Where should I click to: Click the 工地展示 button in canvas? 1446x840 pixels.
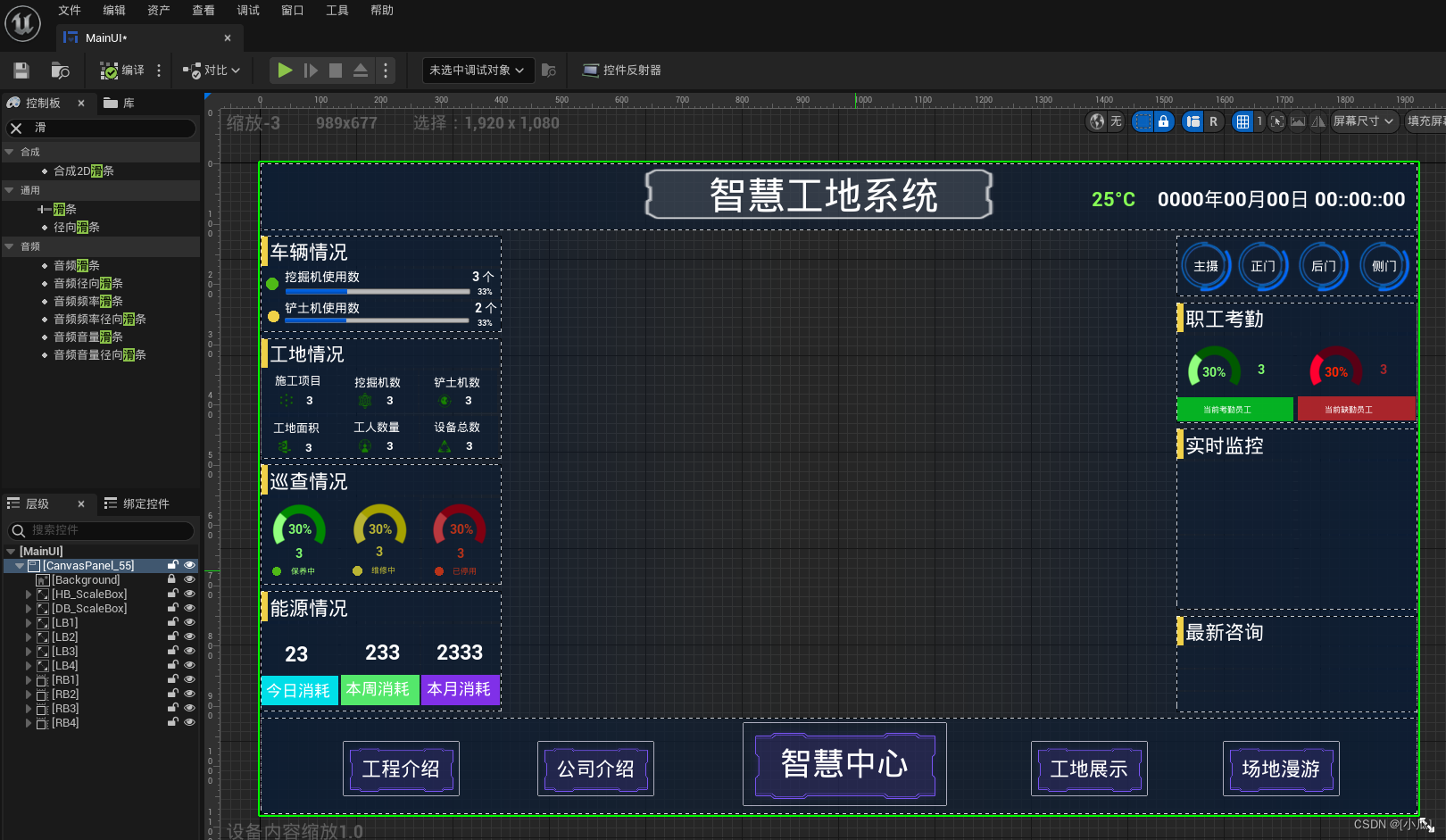(1089, 769)
